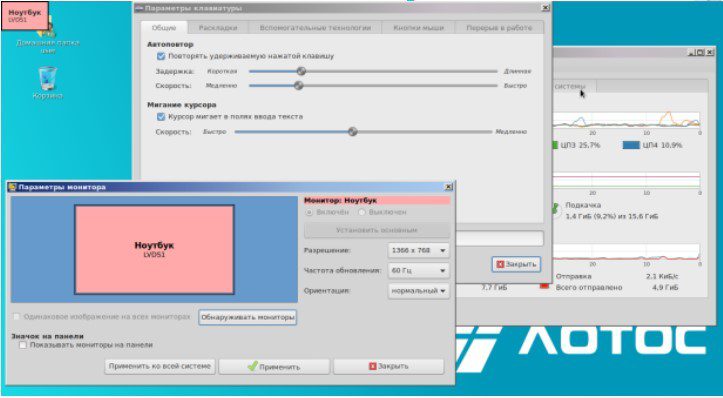Open the Разрешение 1366 x 768 dropdown

[419, 250]
